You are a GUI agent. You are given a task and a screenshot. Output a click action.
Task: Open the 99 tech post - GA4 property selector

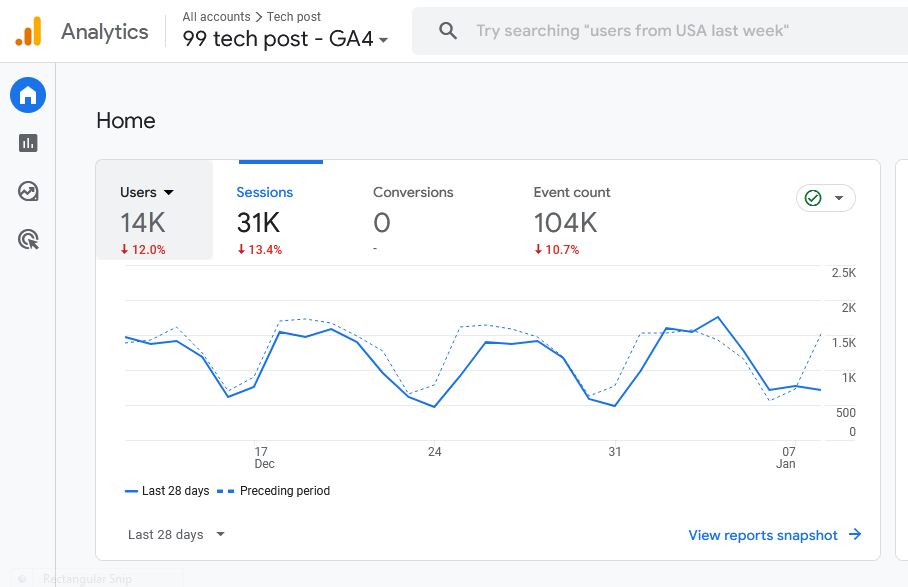tap(285, 40)
